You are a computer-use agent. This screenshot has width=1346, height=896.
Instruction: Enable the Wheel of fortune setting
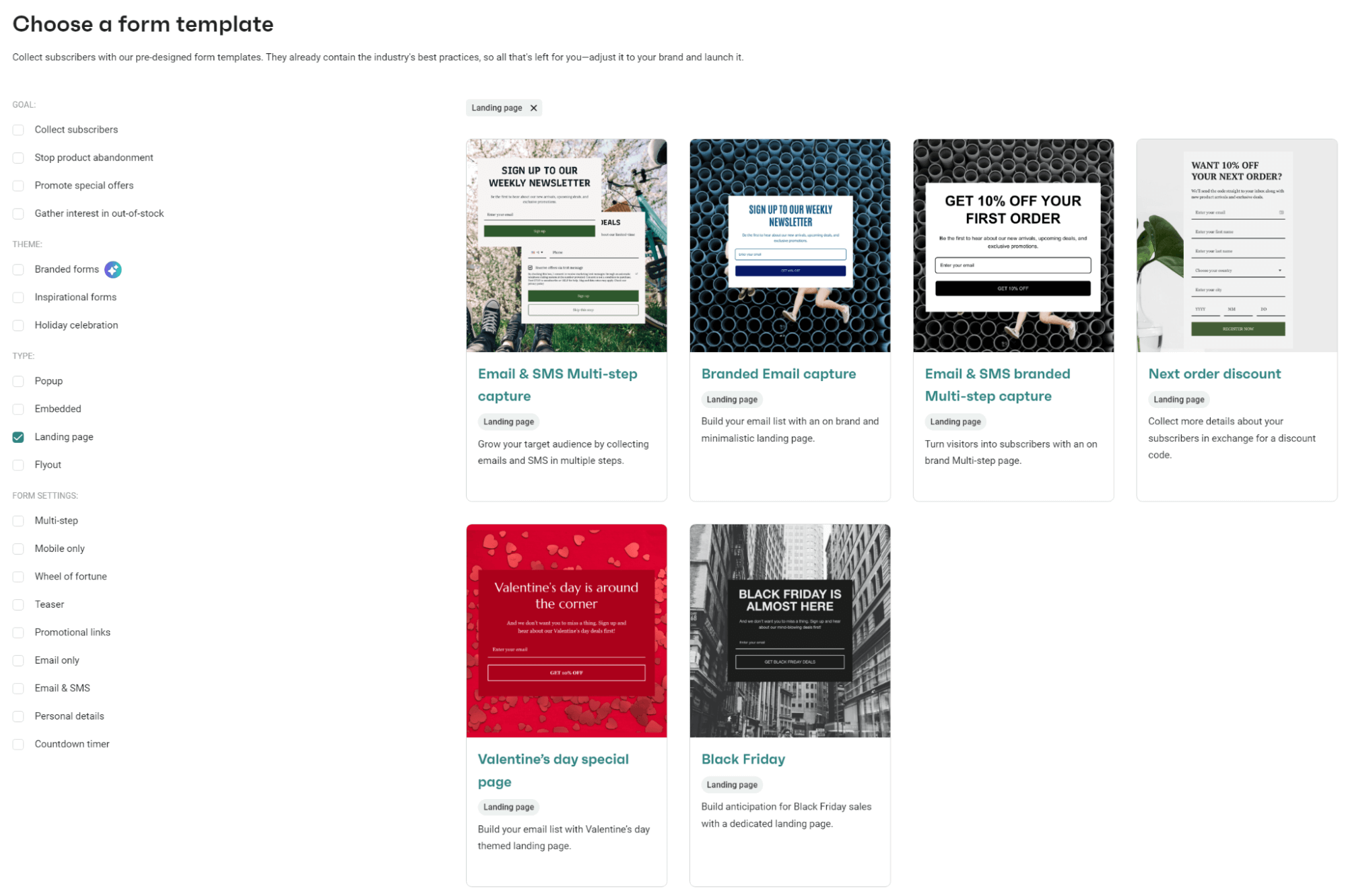(18, 576)
